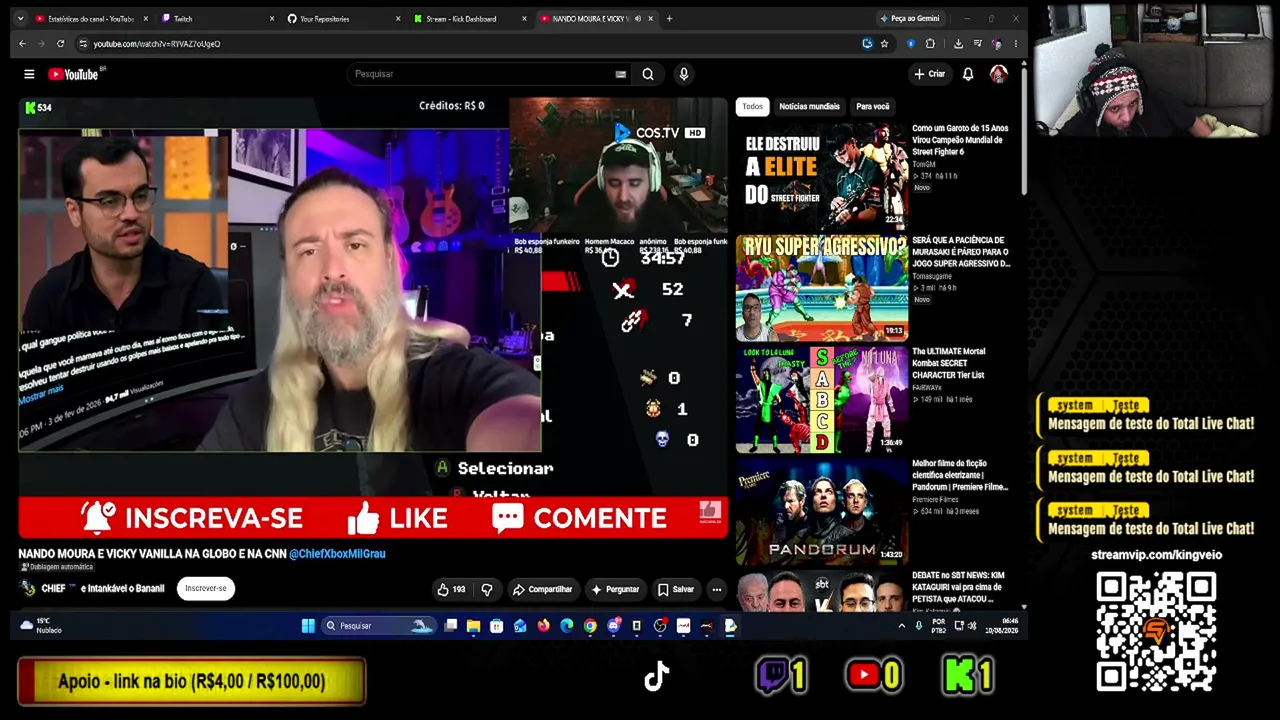
Task: Click the Peça ao Gemini button
Action: coord(909,19)
